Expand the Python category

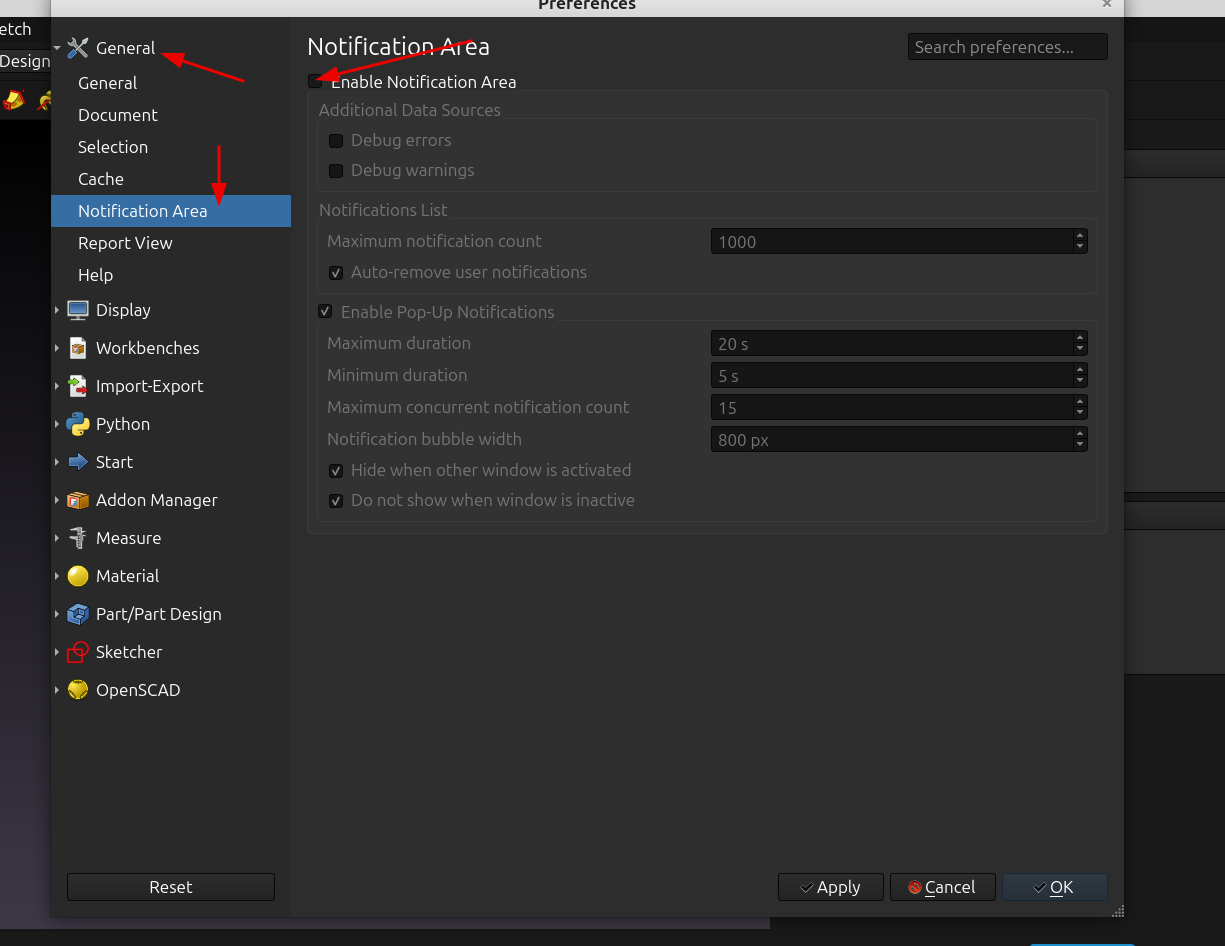point(57,424)
